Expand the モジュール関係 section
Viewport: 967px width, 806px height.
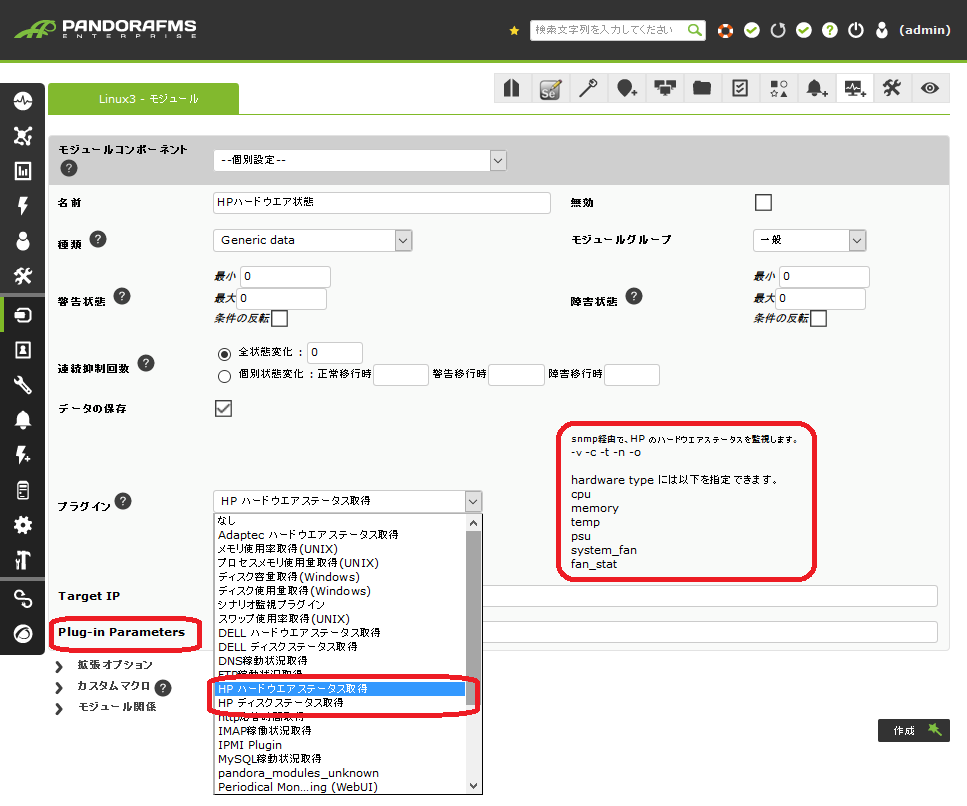coord(117,707)
